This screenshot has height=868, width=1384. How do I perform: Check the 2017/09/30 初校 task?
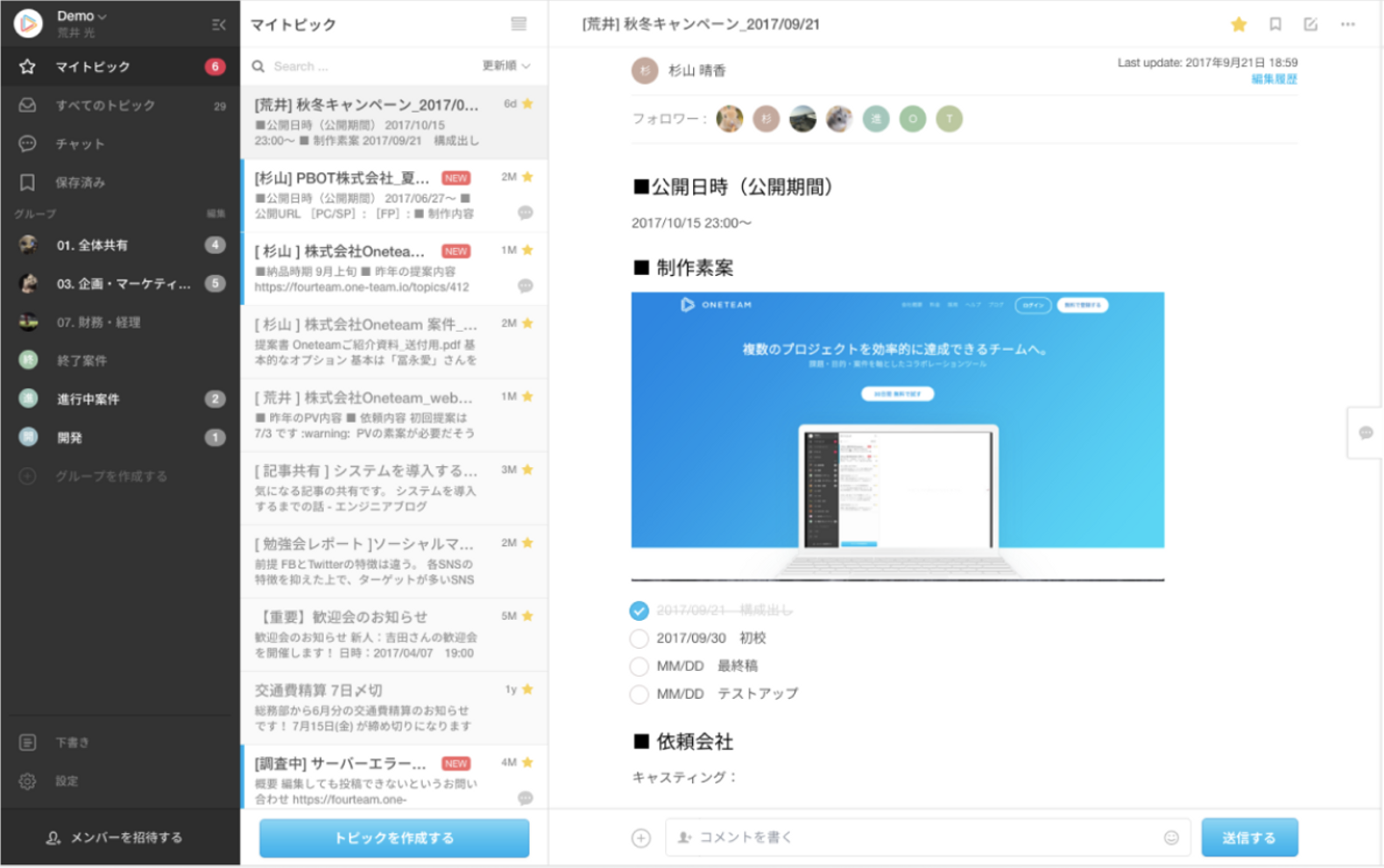[639, 638]
